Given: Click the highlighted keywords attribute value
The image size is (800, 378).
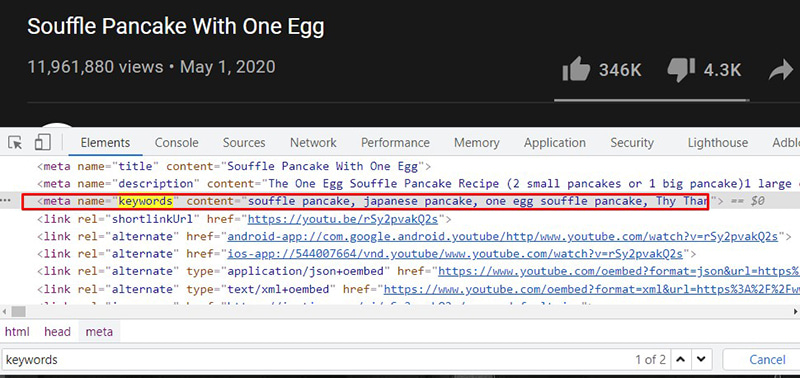Looking at the screenshot, I should 146,201.
